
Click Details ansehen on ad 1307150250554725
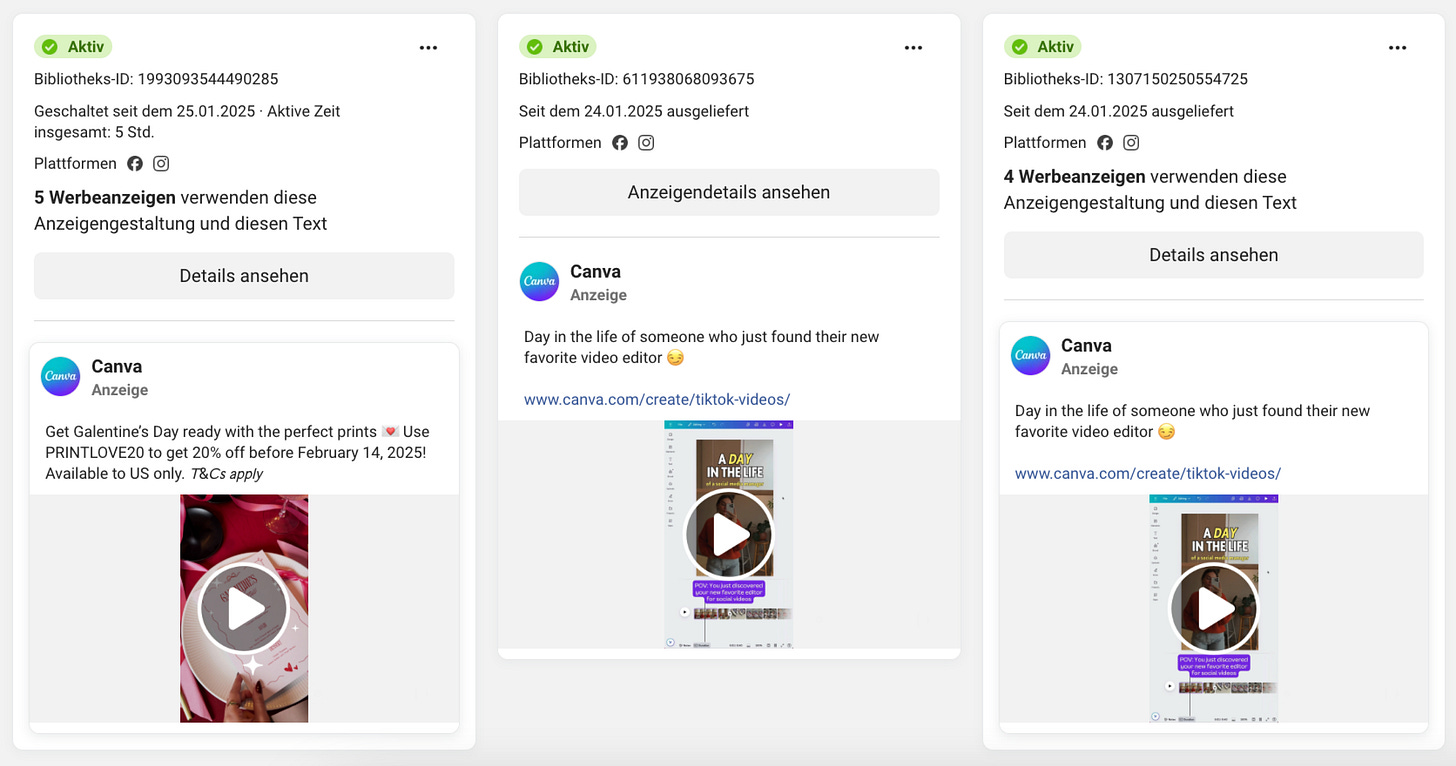click(x=1214, y=255)
